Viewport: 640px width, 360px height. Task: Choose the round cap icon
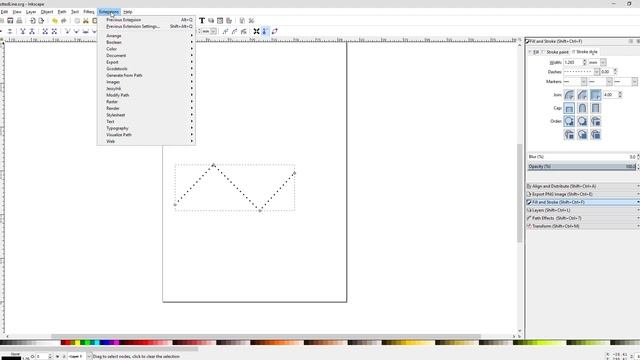tap(582, 108)
